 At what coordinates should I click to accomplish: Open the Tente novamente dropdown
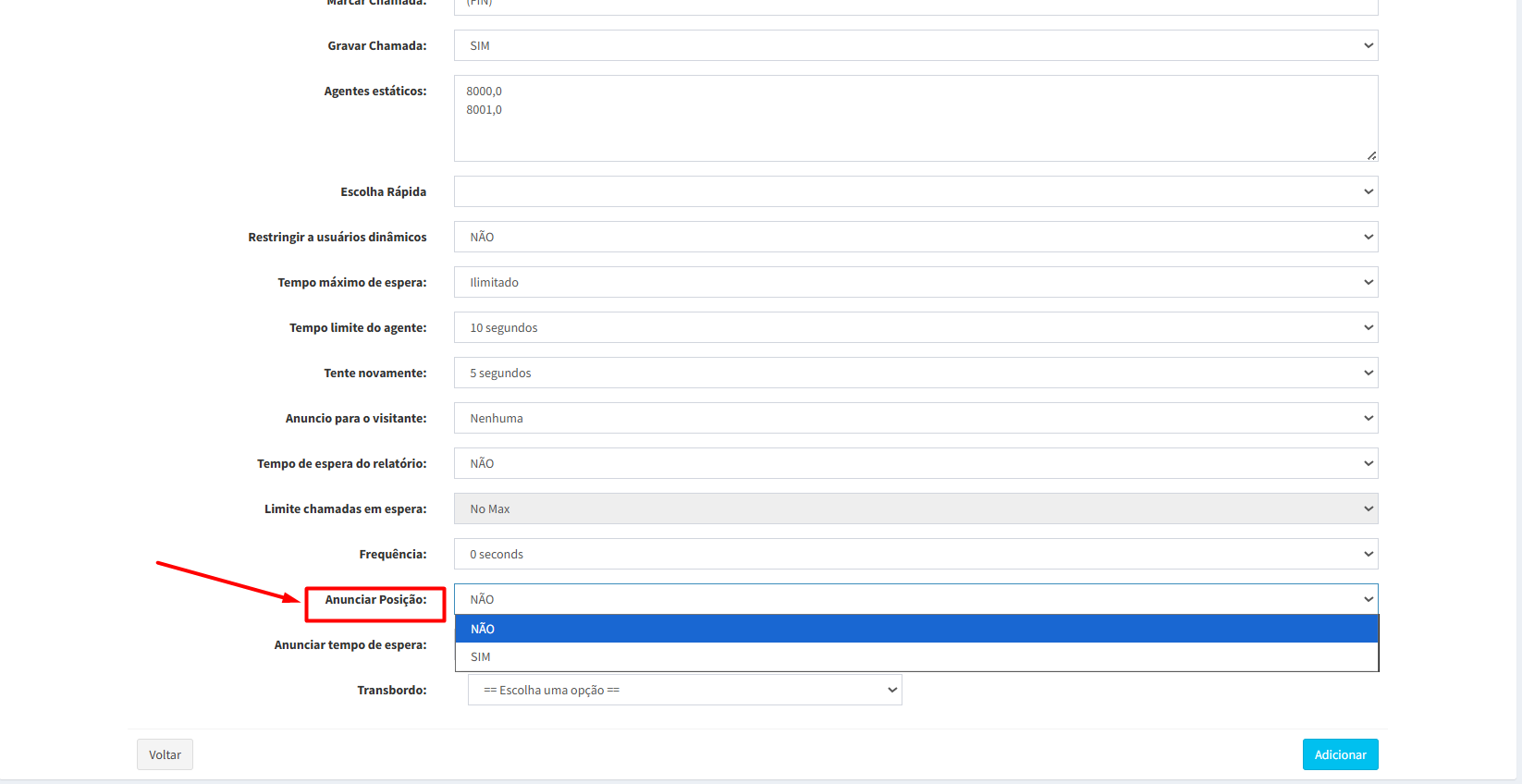(x=915, y=373)
